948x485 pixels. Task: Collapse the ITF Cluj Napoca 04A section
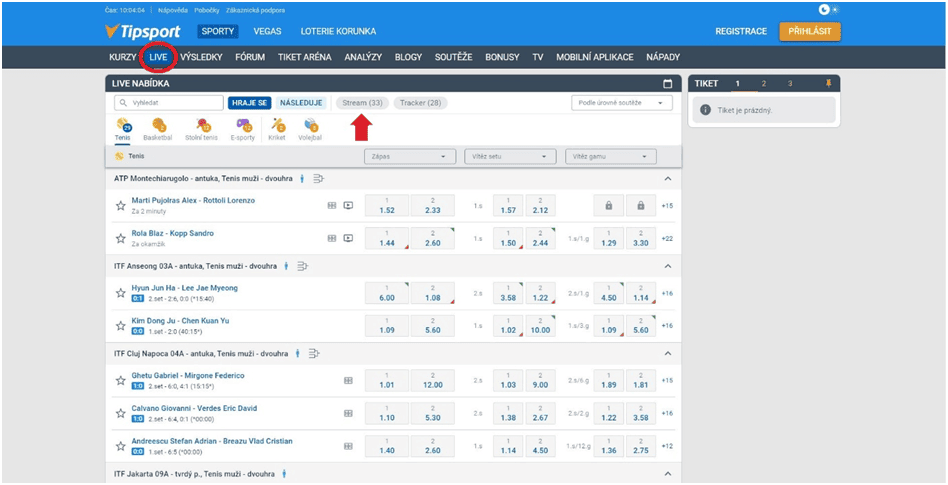pyautogui.click(x=668, y=353)
